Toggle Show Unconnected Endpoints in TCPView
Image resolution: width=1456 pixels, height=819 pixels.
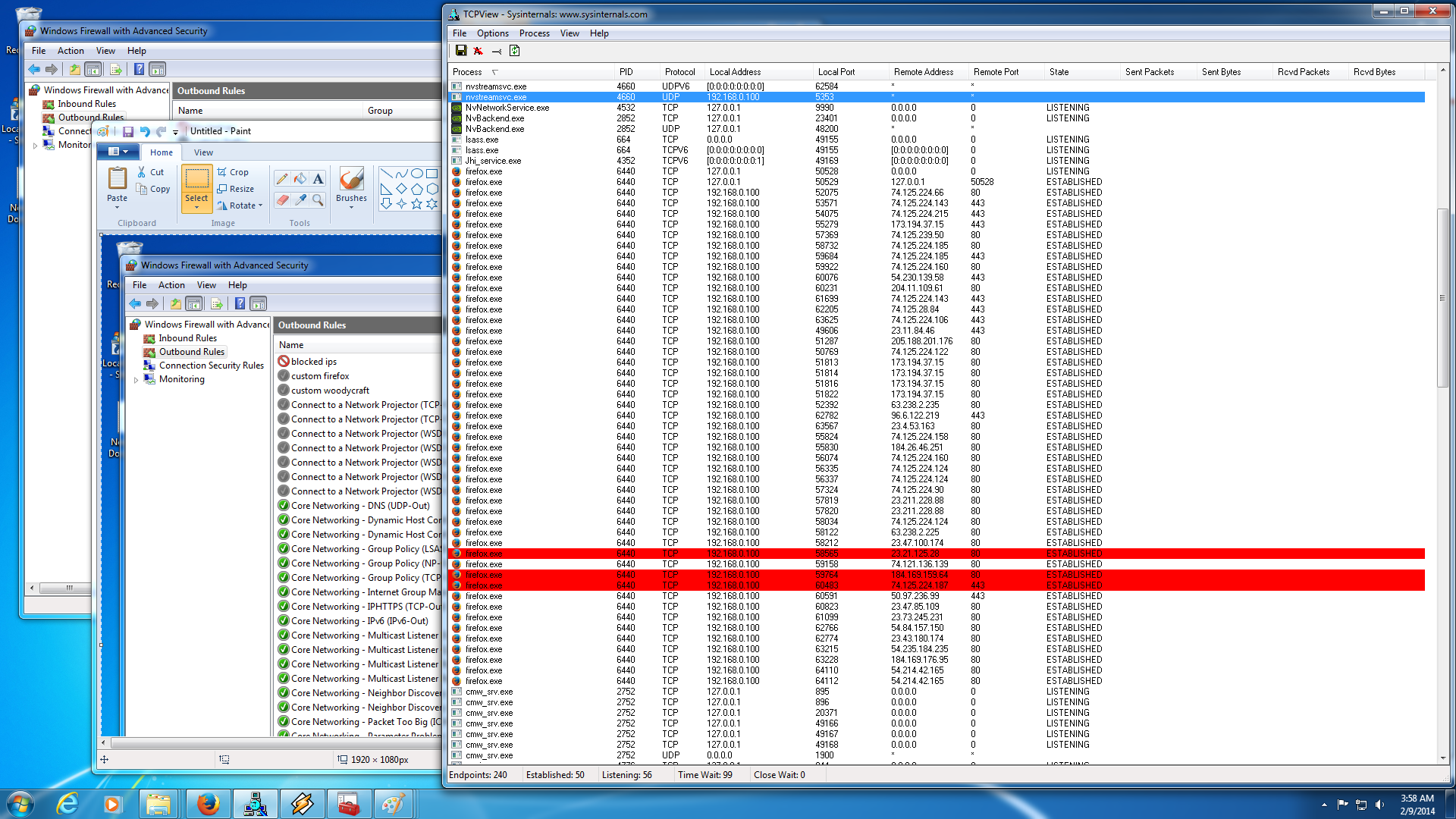click(x=497, y=51)
